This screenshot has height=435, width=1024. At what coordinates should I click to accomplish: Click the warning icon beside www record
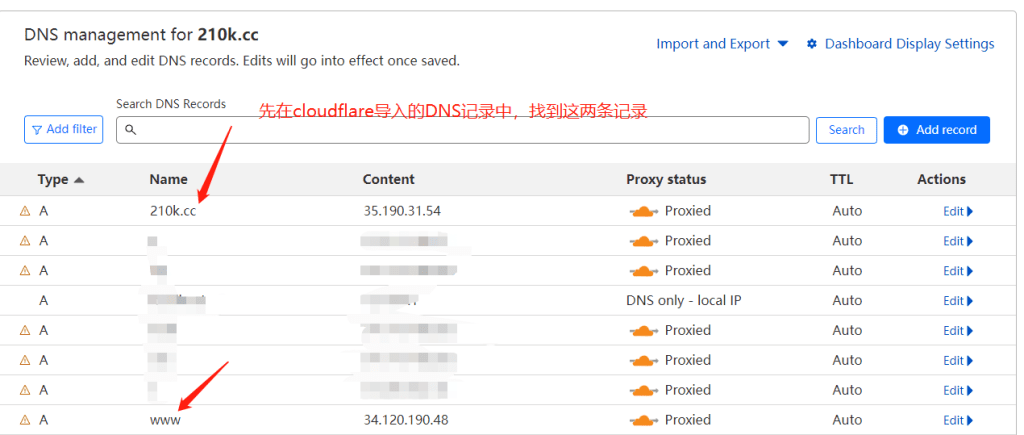click(x=25, y=420)
